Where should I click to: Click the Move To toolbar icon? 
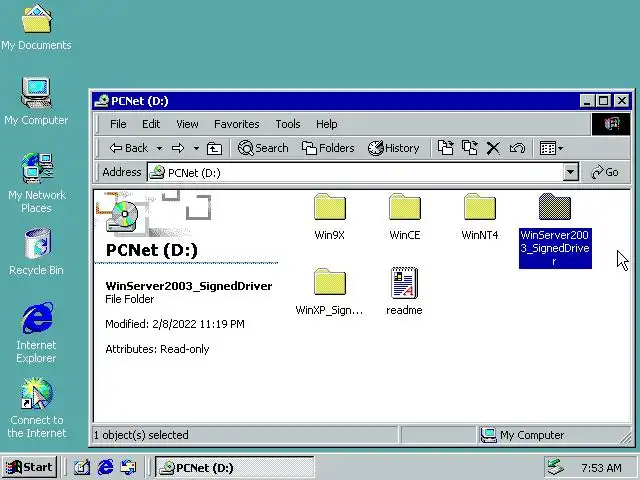tap(445, 148)
